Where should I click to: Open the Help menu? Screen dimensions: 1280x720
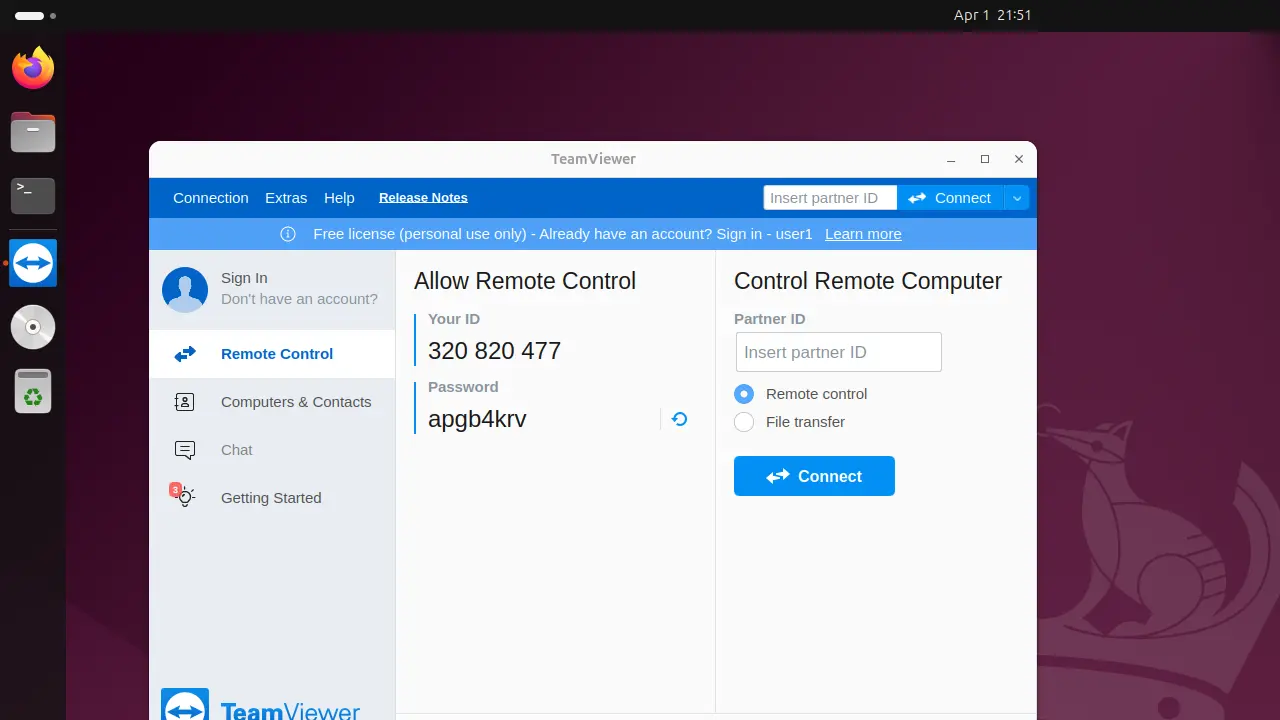pos(339,198)
